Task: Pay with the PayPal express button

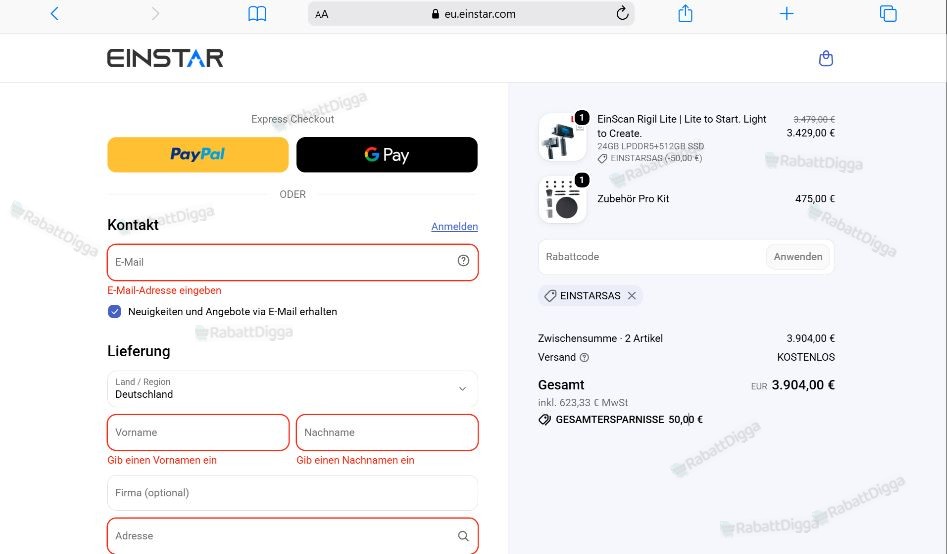Action: (198, 155)
